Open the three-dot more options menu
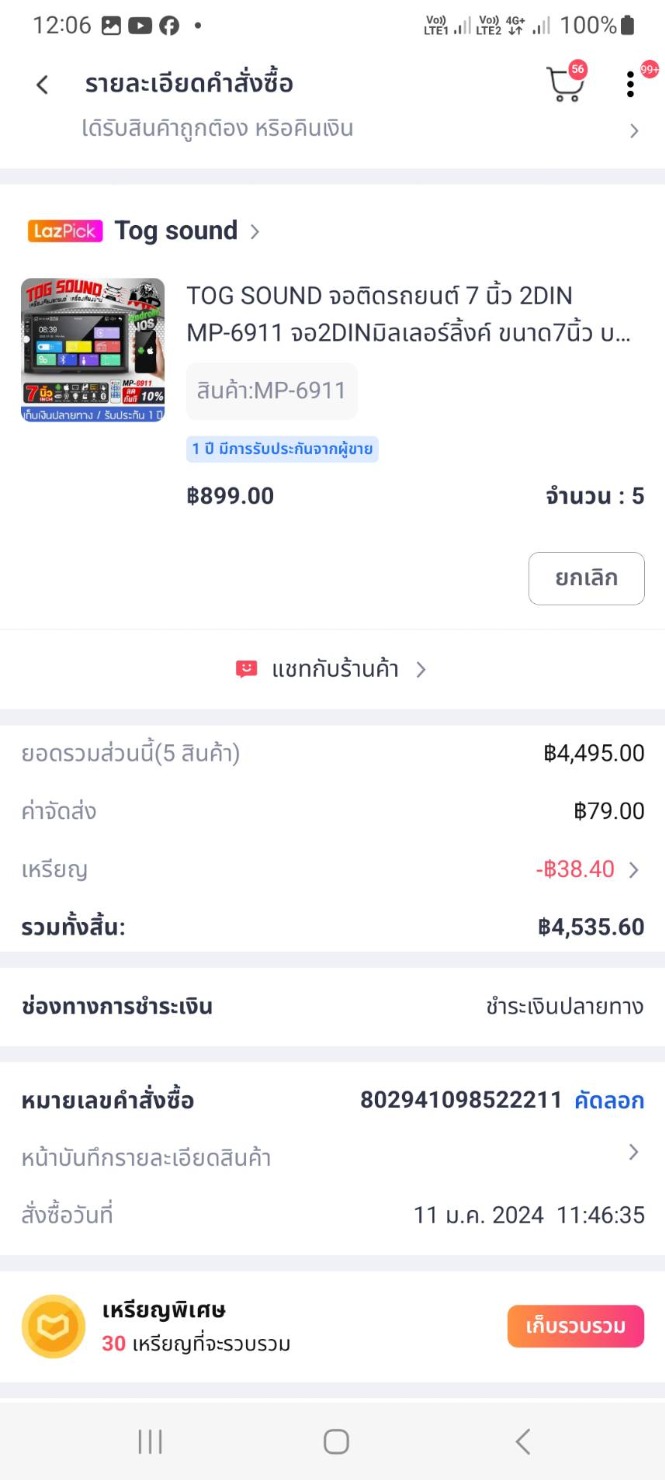Screen dimensions: 665x1480 click(630, 85)
